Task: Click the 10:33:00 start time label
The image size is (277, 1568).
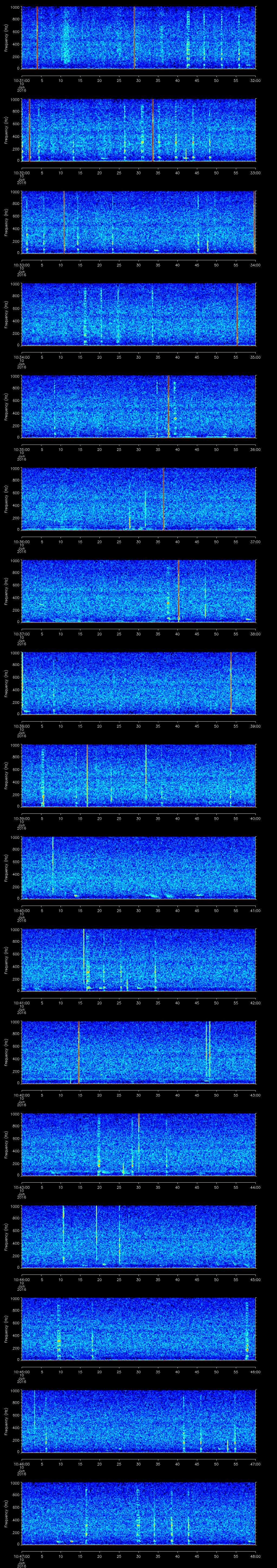Action: coord(21,265)
